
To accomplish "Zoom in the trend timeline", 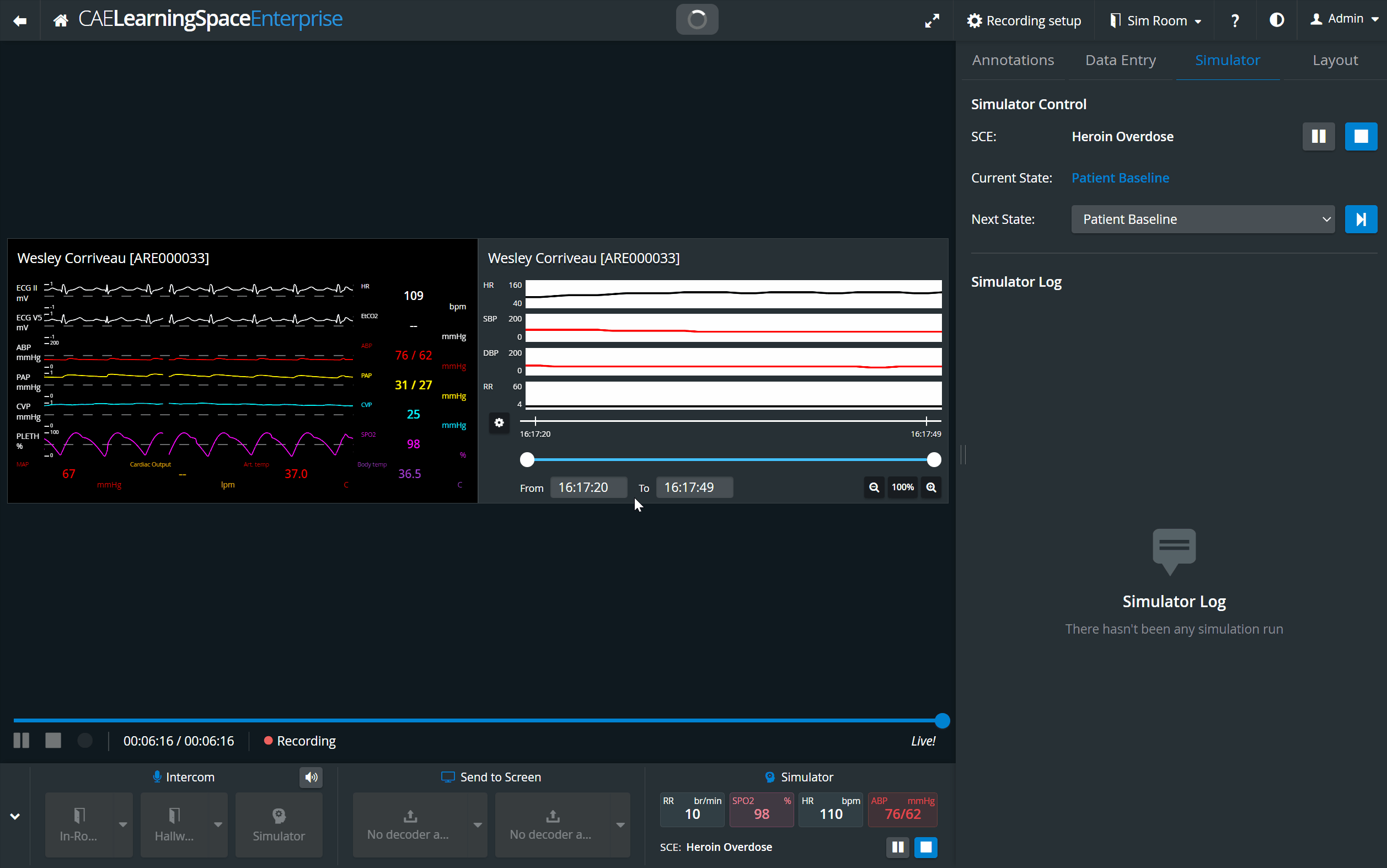I will tap(931, 487).
